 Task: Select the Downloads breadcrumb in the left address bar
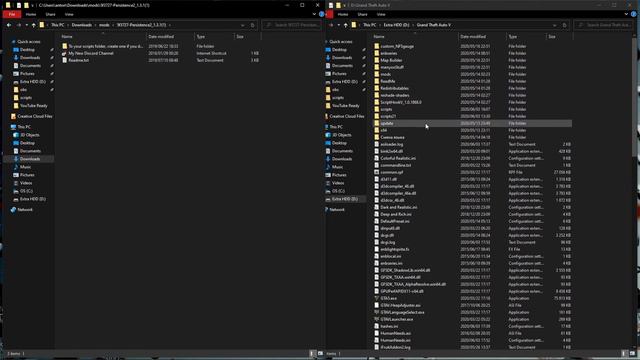[82, 25]
